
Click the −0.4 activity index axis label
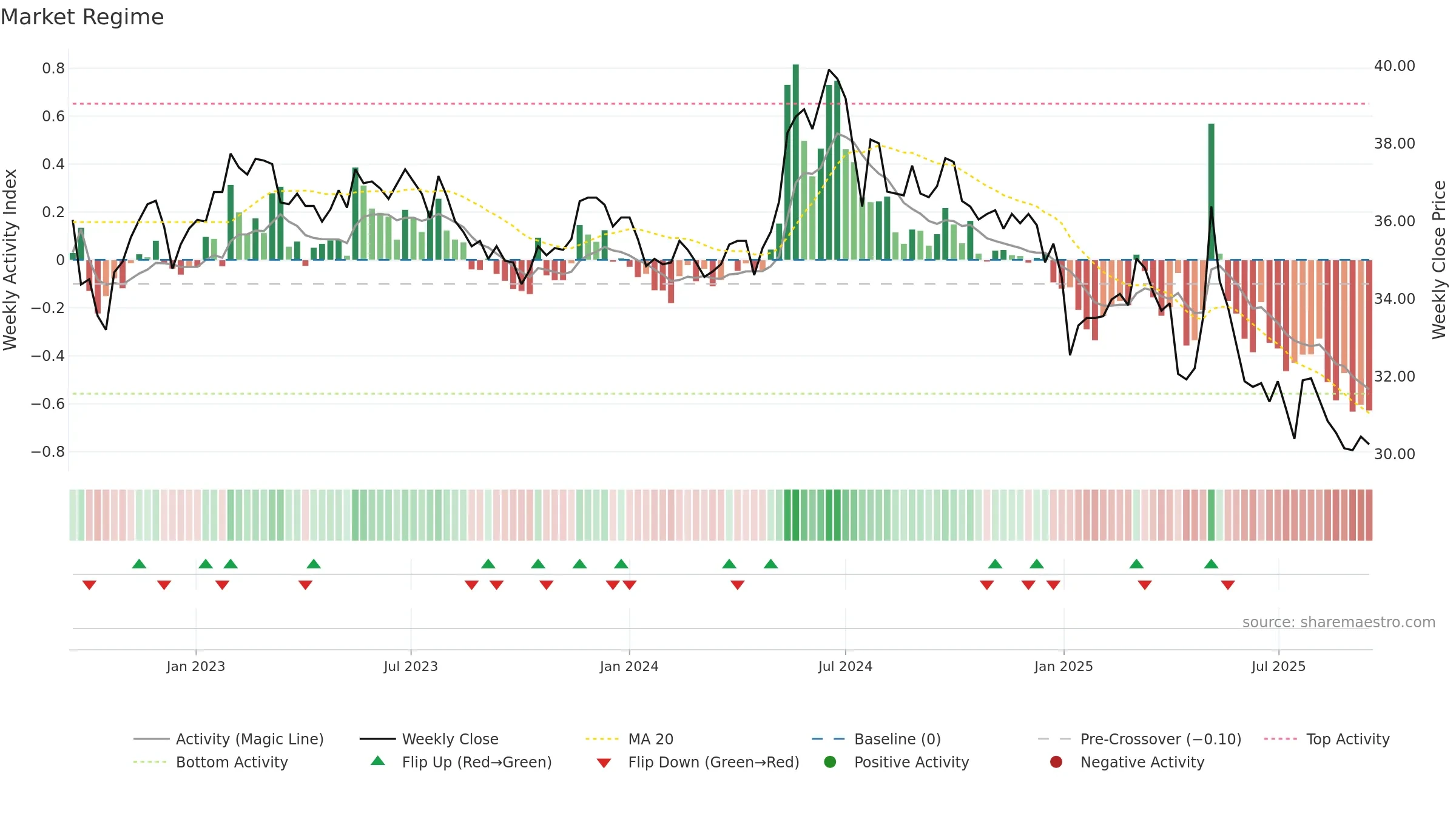(x=48, y=356)
